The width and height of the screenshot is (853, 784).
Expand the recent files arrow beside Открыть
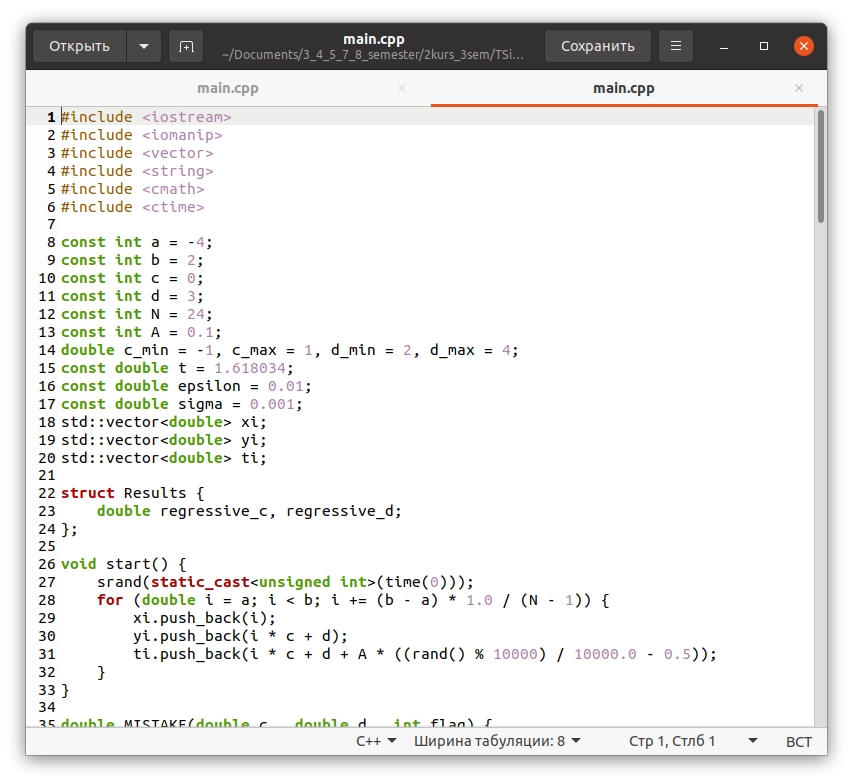(143, 46)
